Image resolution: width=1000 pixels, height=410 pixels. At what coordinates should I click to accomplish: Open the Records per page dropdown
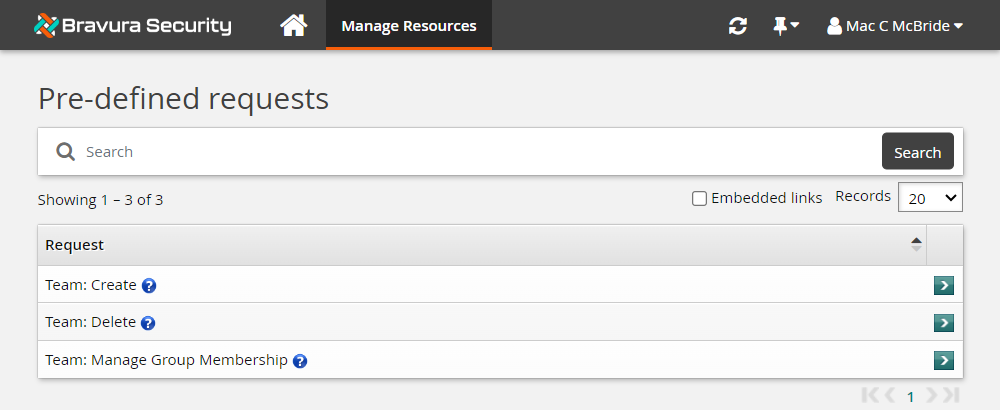930,198
